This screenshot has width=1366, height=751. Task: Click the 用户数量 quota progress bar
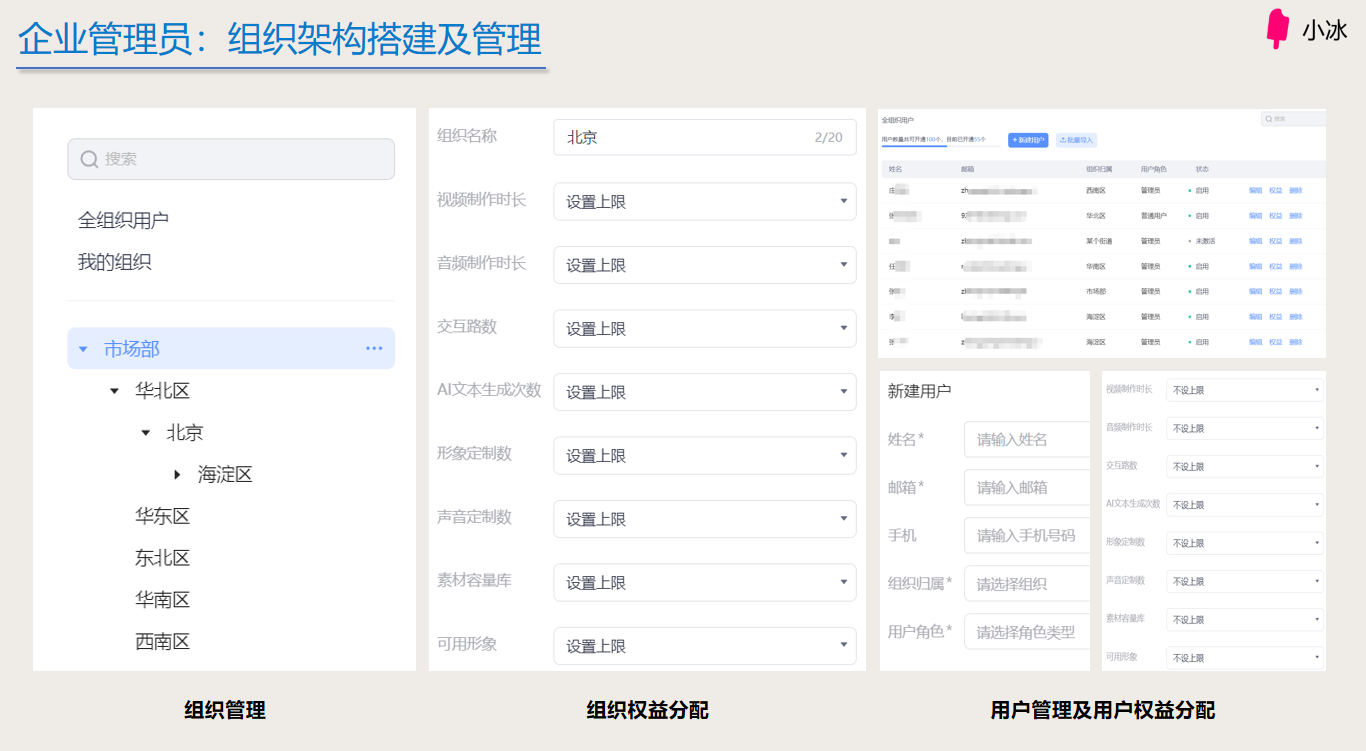tap(940, 146)
